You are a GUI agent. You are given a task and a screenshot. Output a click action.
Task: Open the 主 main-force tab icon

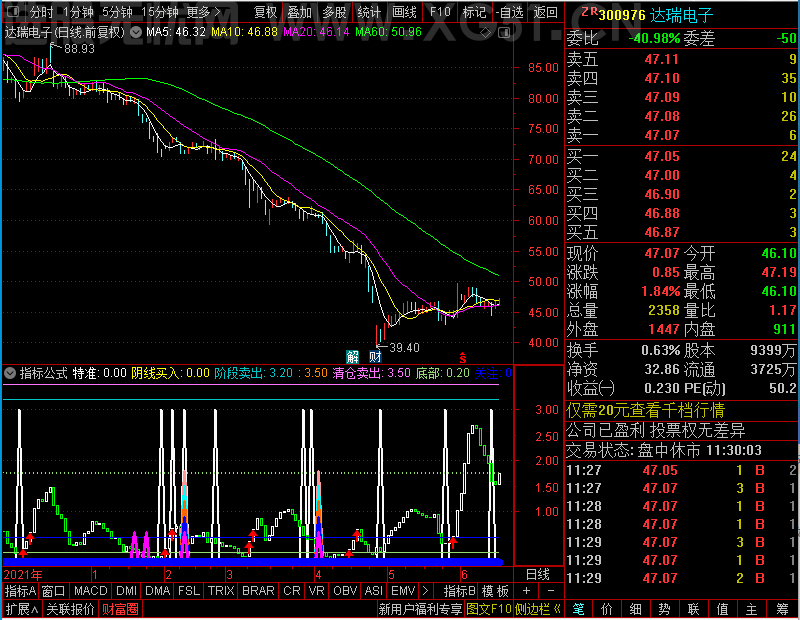(x=752, y=609)
